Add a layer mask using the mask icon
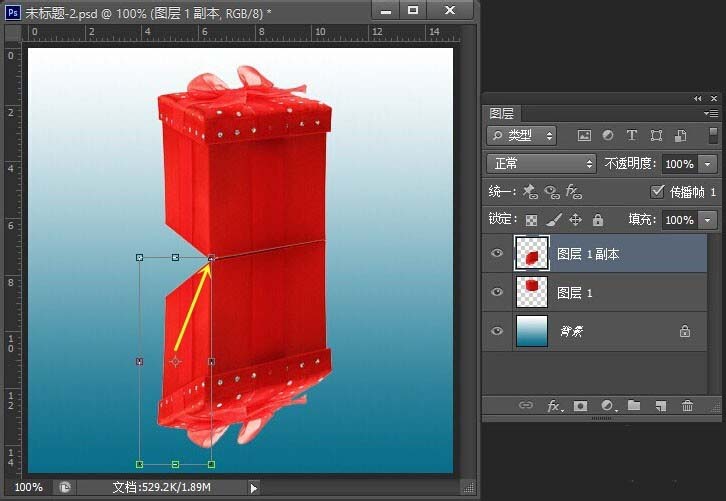 pos(579,406)
